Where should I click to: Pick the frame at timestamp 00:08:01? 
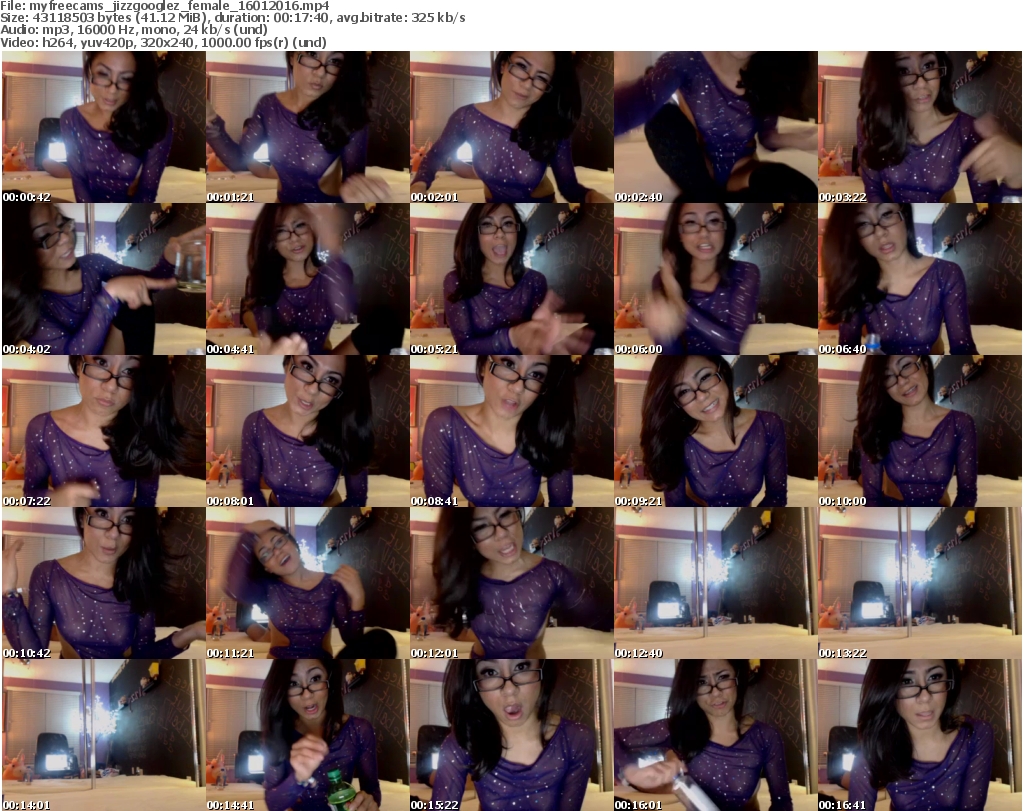[x=308, y=431]
